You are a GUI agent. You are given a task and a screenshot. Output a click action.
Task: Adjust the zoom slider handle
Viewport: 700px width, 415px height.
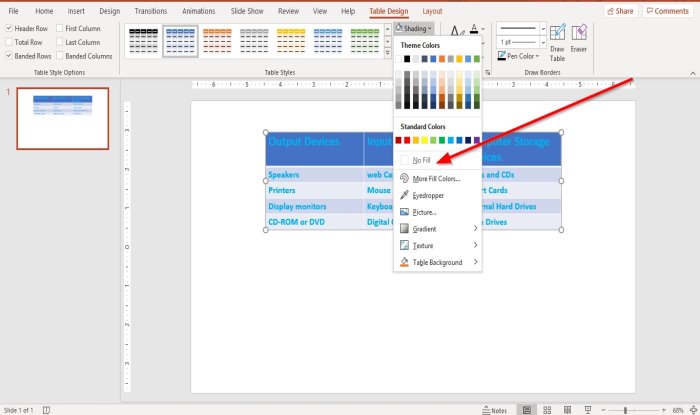[x=625, y=410]
